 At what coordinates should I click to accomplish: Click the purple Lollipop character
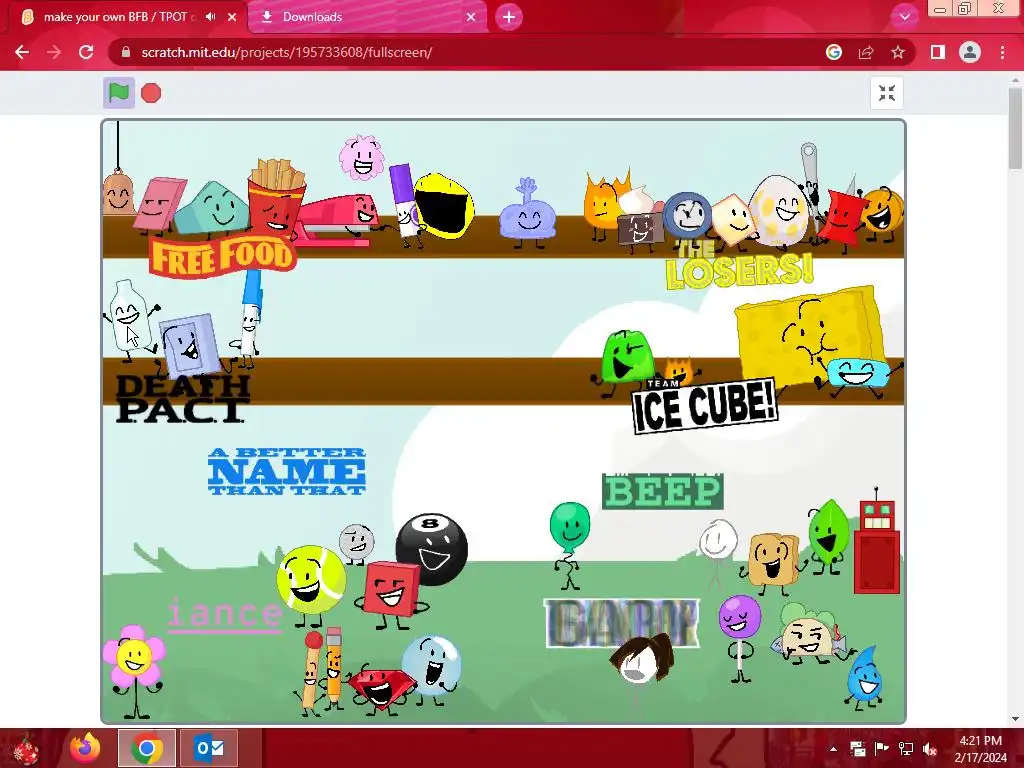[x=740, y=616]
